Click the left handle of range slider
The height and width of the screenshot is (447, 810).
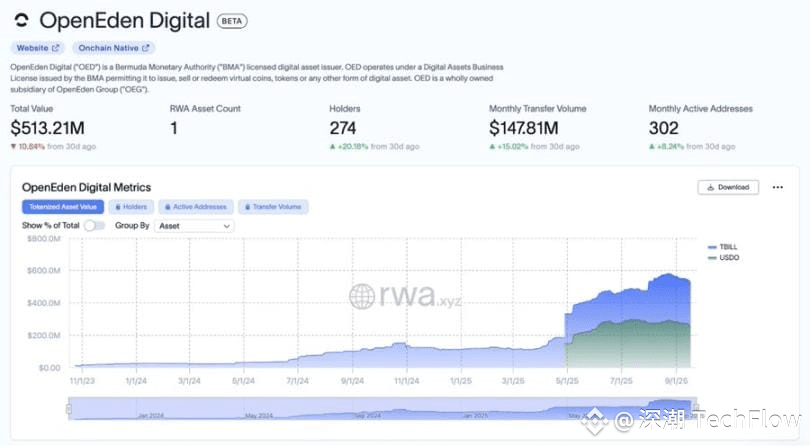click(x=69, y=409)
